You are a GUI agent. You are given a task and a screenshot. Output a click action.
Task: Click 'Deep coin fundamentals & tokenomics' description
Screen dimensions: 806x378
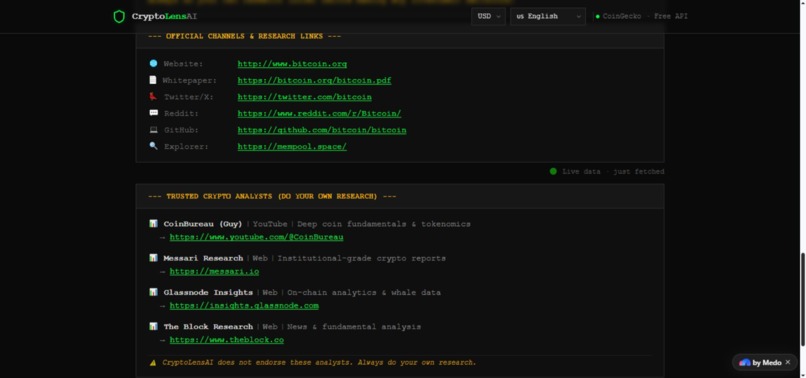click(x=383, y=224)
